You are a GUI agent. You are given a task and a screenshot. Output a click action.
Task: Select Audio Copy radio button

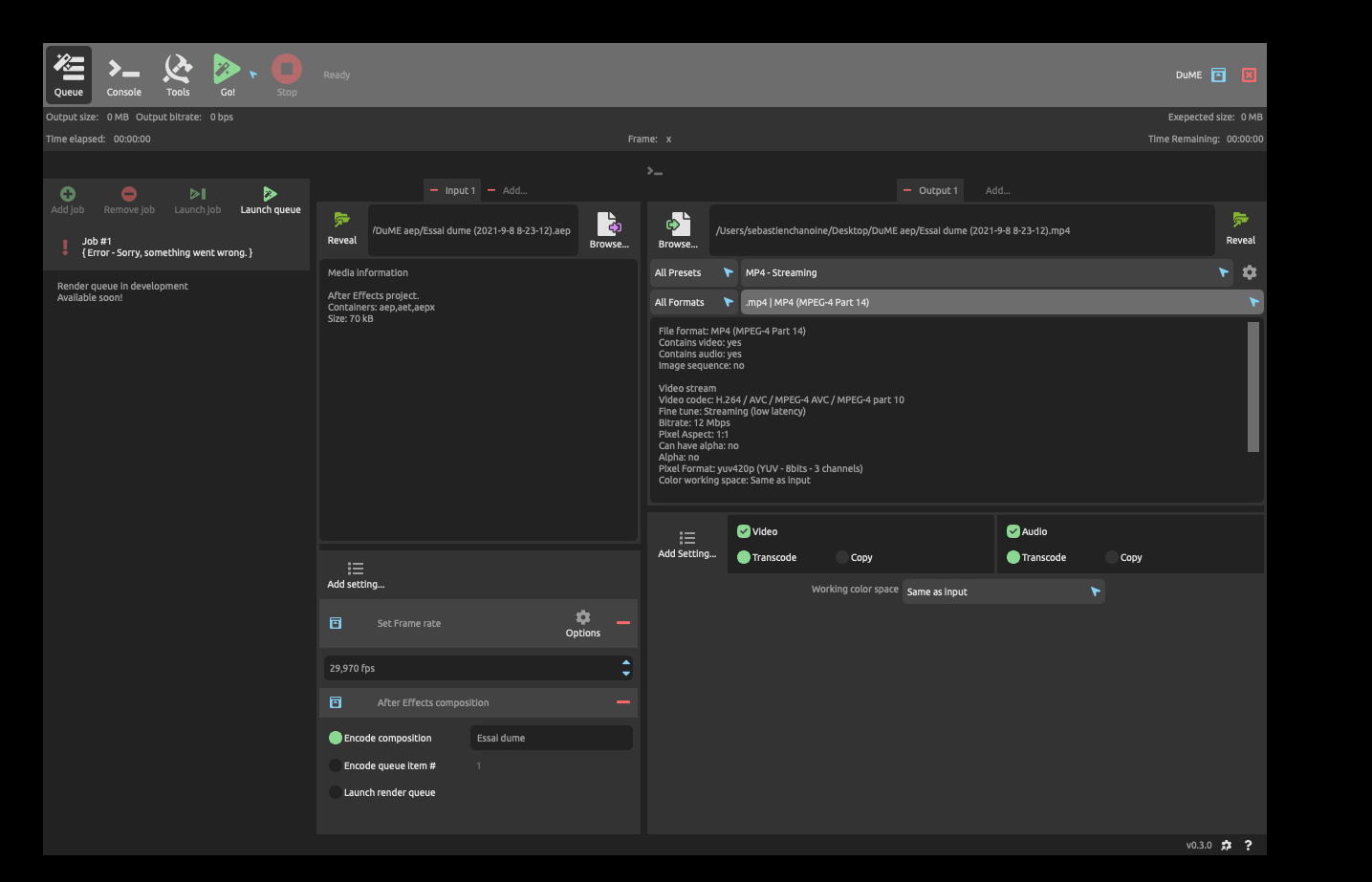1112,557
